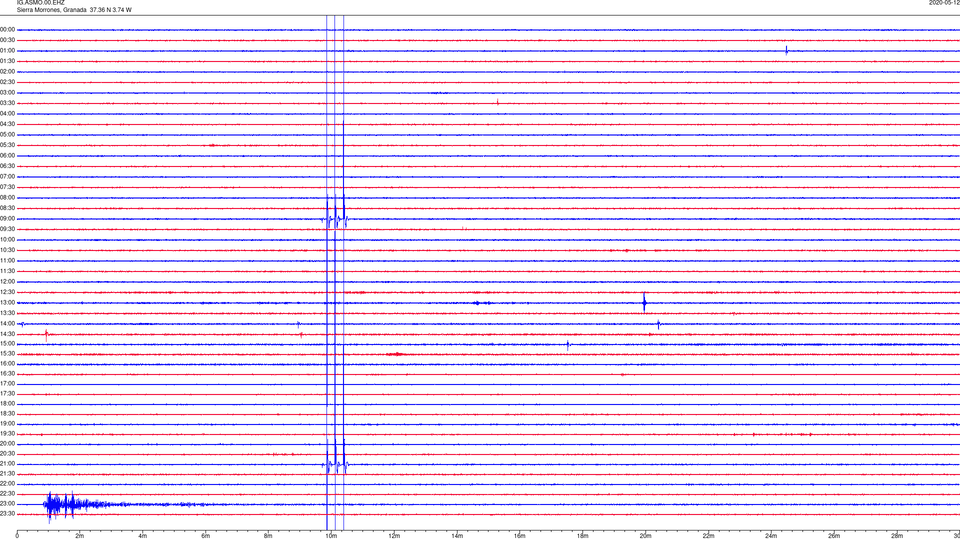Viewport: 960px width, 540px height.
Task: Choose the 06:00 row label
Action: [x=7, y=156]
